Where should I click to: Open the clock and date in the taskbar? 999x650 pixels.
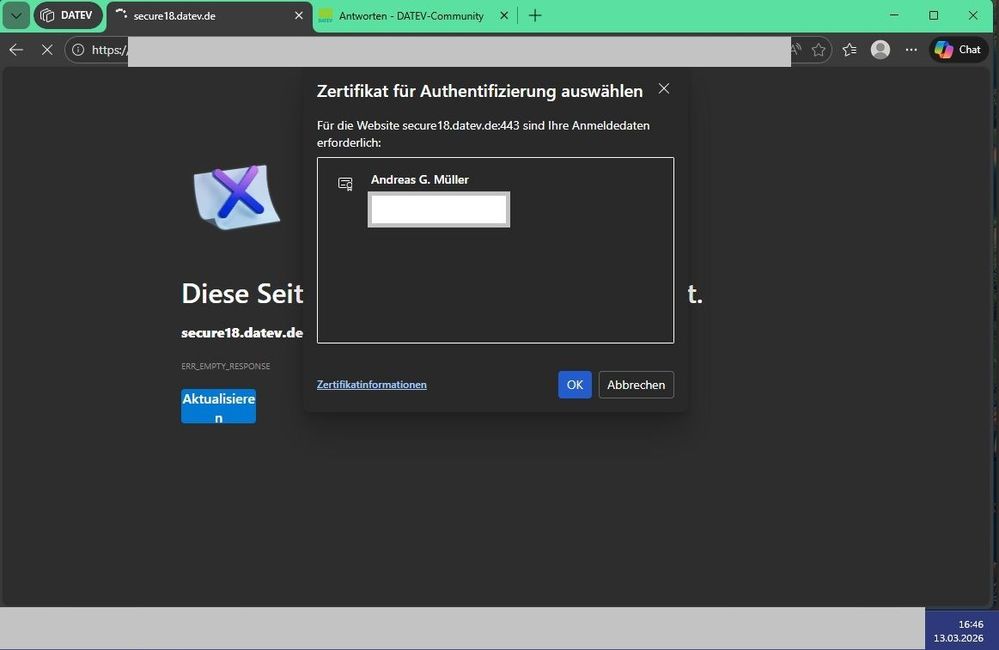958,631
